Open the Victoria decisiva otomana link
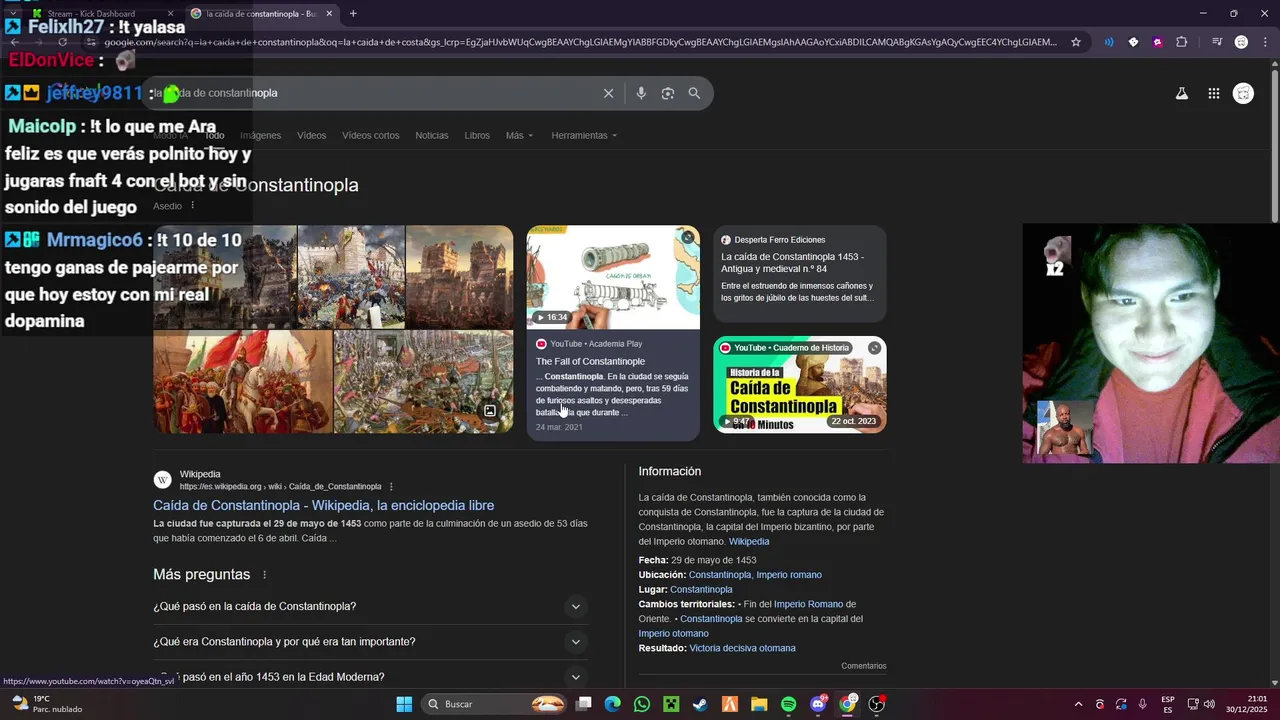Screen dimensions: 1280x720 click(x=742, y=648)
